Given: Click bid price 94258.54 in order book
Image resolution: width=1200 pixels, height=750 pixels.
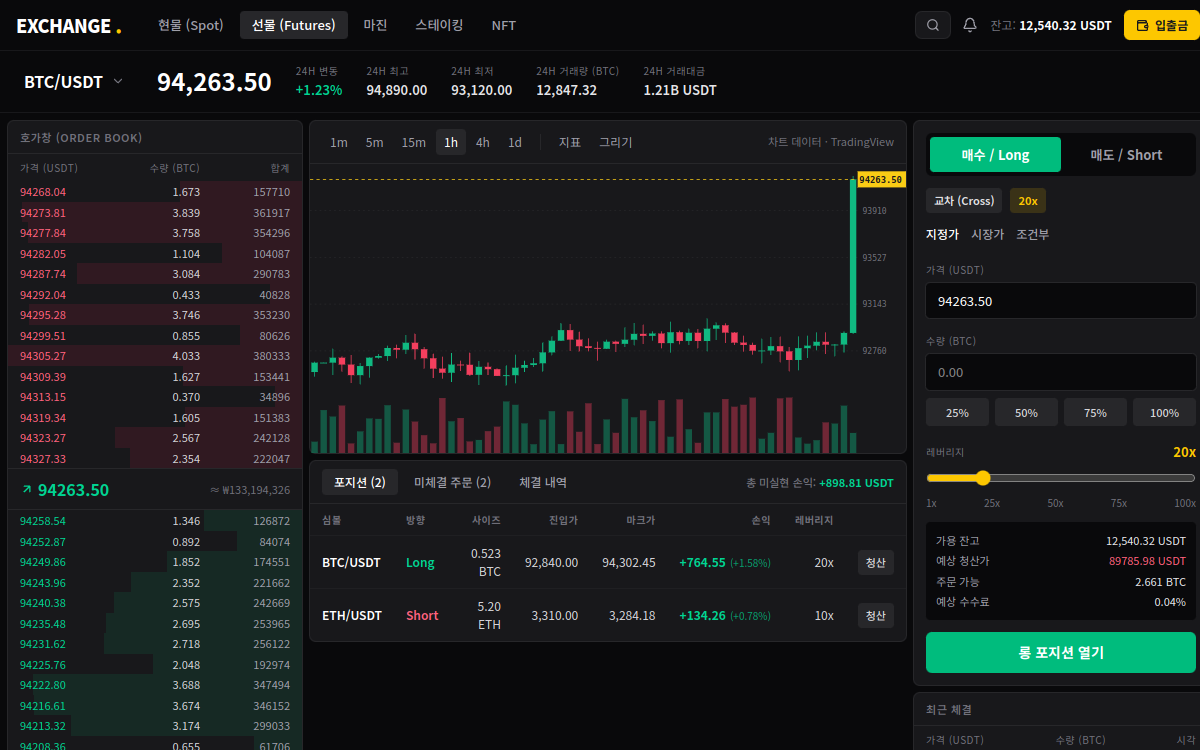Looking at the screenshot, I should [43, 521].
